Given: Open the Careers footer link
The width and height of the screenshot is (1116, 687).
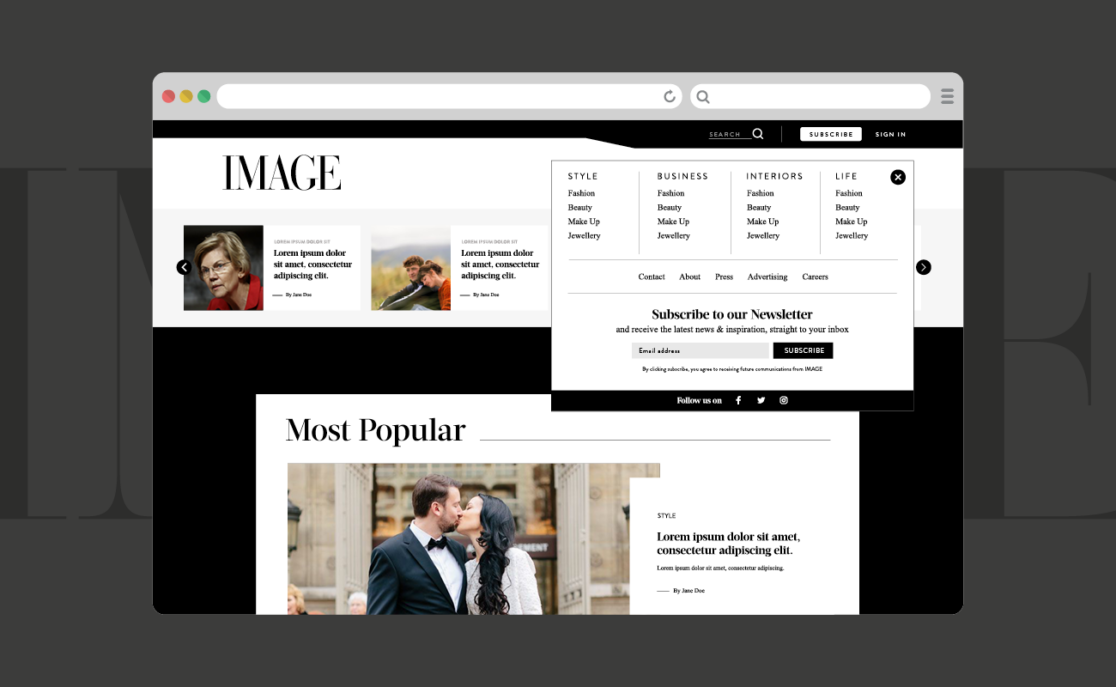Looking at the screenshot, I should [815, 277].
